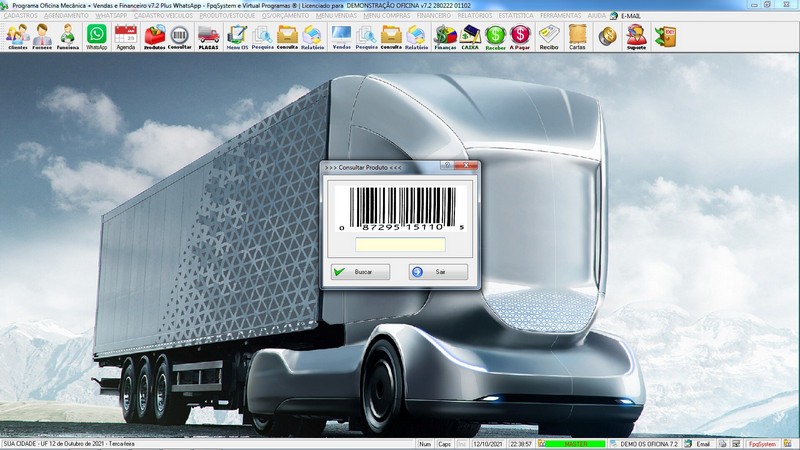Viewport: 800px width, 450px height.
Task: Open the WHATSAPP menu
Action: click(111, 16)
